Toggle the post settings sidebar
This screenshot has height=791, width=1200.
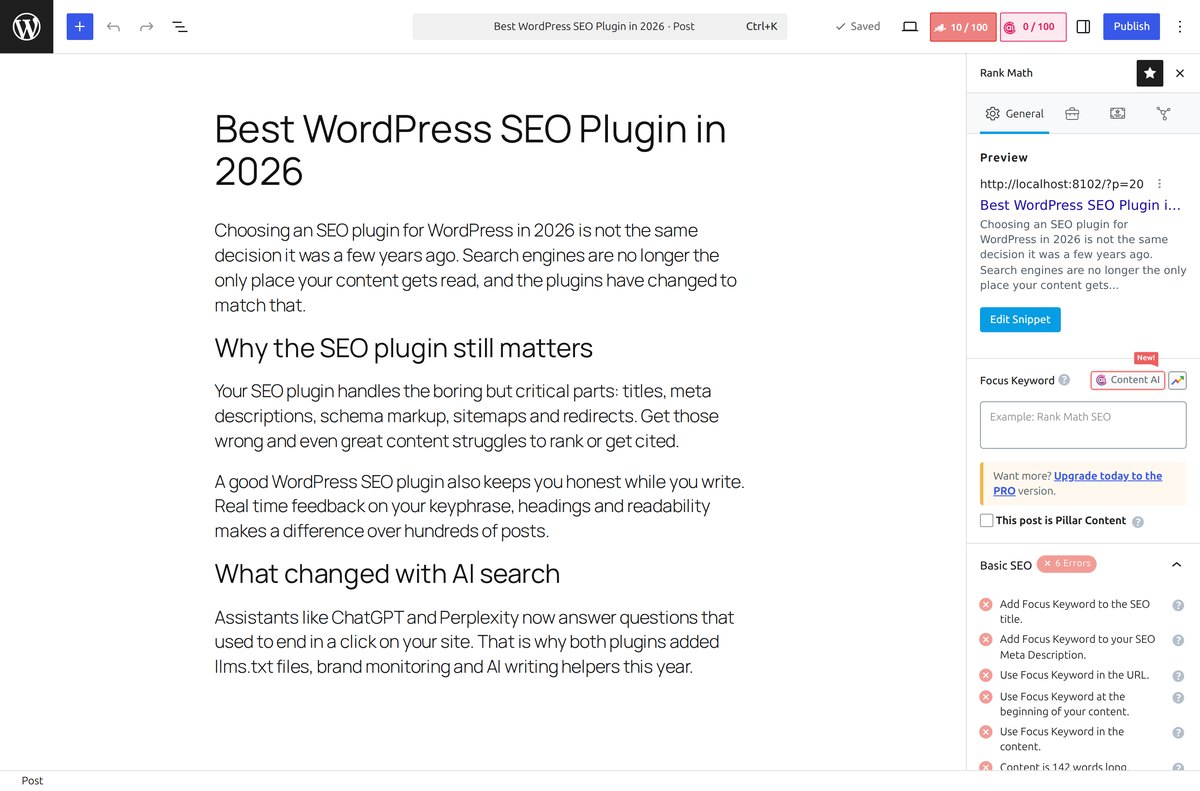point(1083,27)
